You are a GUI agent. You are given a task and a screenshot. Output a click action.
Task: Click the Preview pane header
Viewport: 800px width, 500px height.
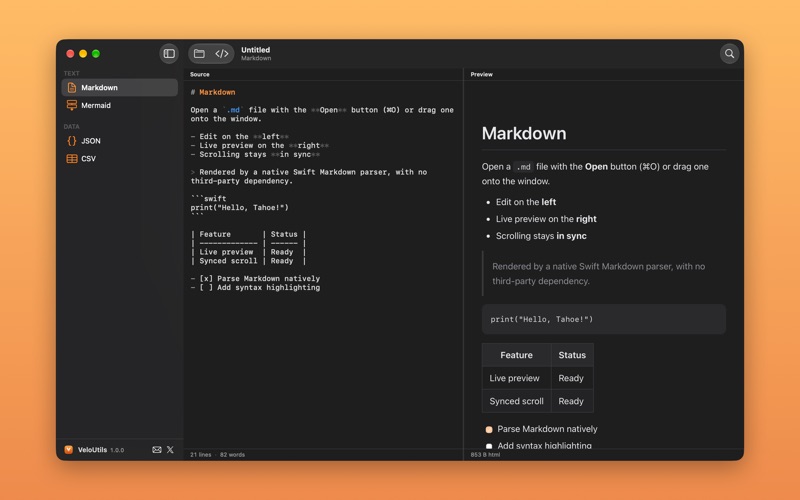click(x=481, y=74)
